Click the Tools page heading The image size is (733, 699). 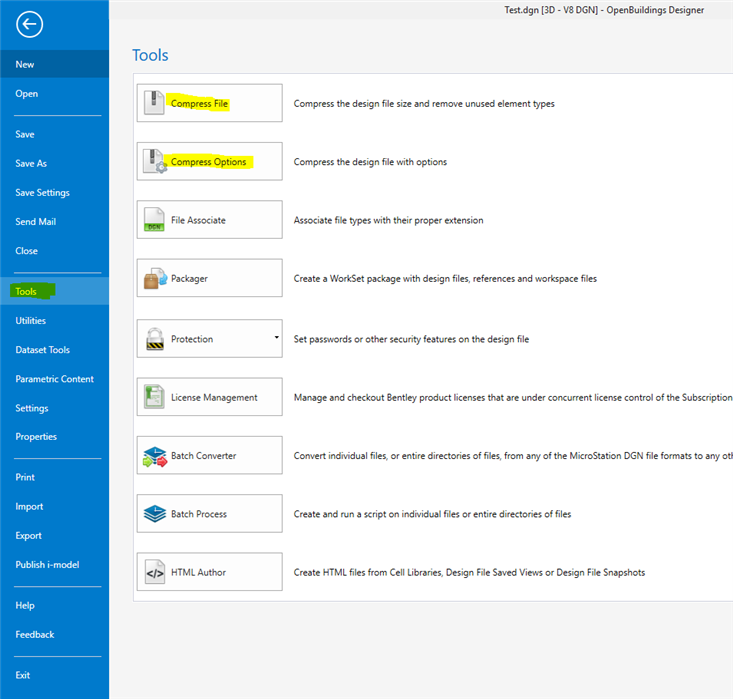coord(150,55)
